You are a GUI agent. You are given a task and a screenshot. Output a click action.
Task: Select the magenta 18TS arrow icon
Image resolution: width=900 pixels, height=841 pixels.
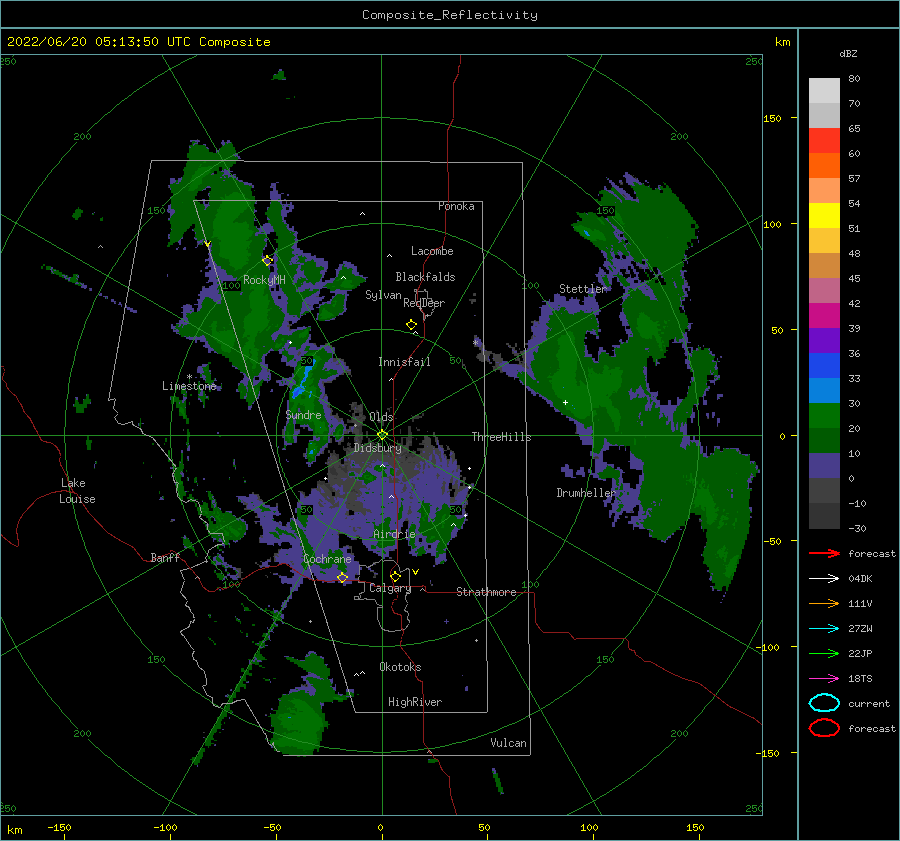coord(824,679)
